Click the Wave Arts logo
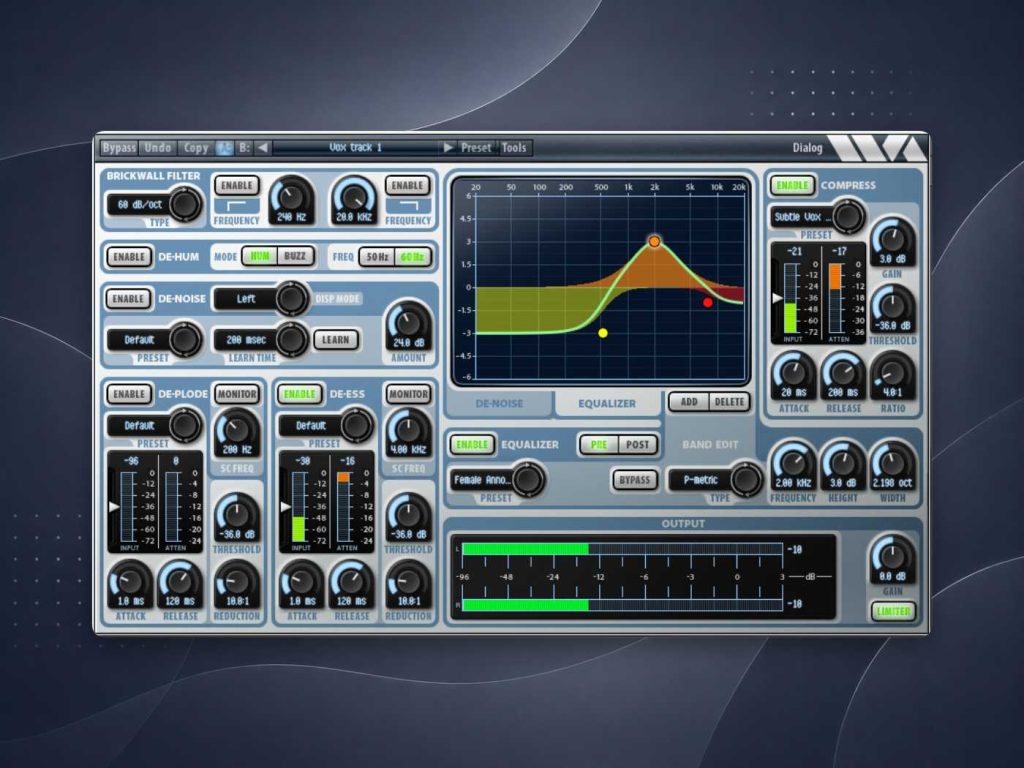This screenshot has height=768, width=1024. [877, 148]
